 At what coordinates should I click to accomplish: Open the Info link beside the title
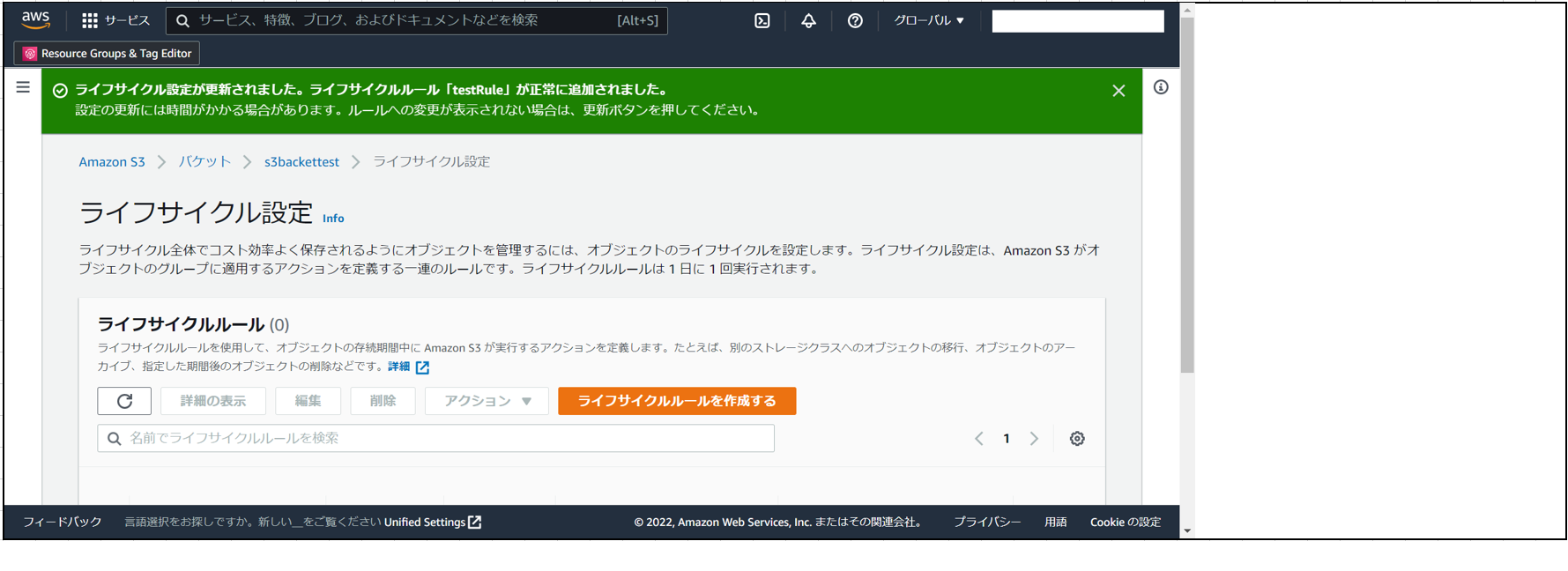(333, 219)
